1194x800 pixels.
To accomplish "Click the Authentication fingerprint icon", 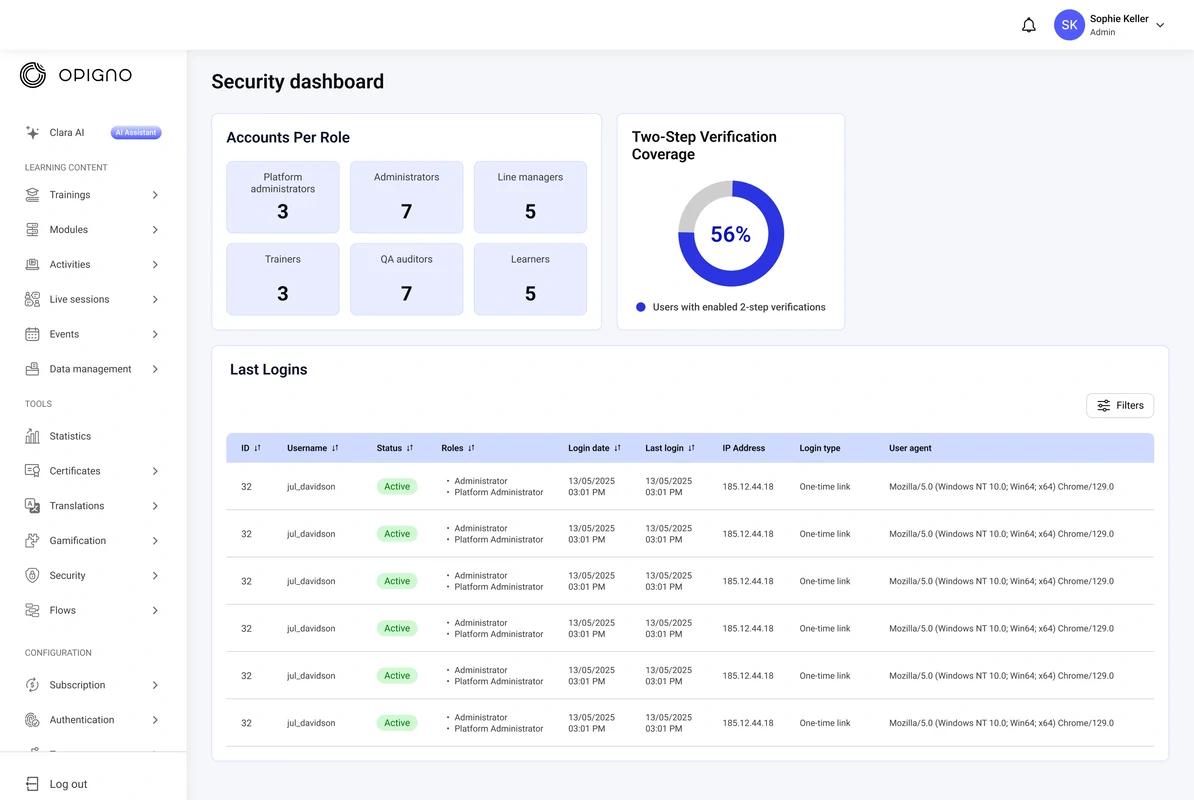I will tap(32, 720).
